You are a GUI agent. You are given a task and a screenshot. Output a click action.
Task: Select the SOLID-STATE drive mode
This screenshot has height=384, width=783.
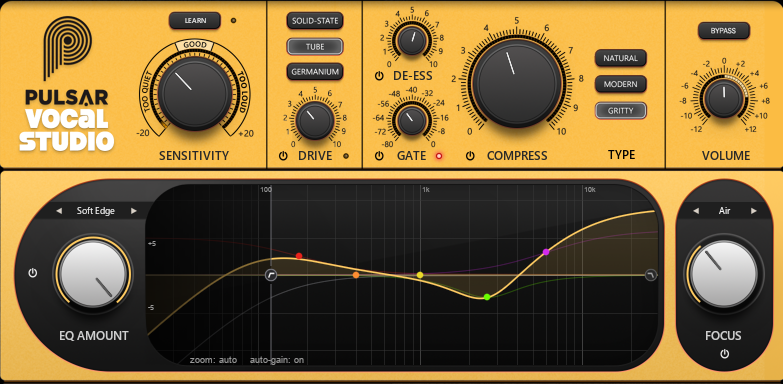[315, 20]
